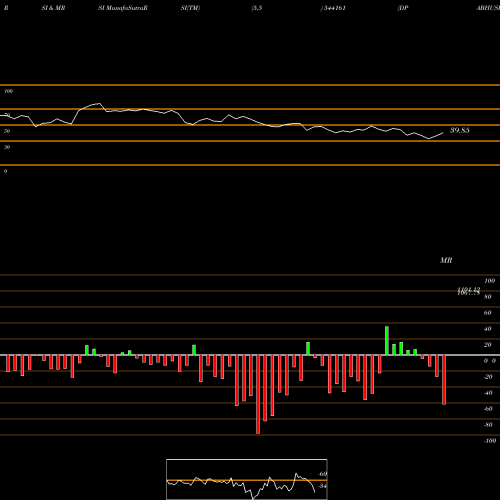Click the longest red histogram bar
The width and height of the screenshot is (500, 500).
(258, 394)
